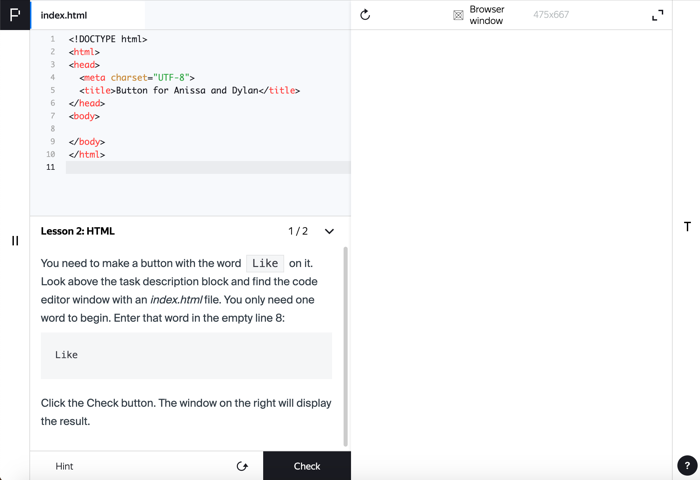Image resolution: width=700 pixels, height=480 pixels.
Task: Click the Check button
Action: (307, 466)
